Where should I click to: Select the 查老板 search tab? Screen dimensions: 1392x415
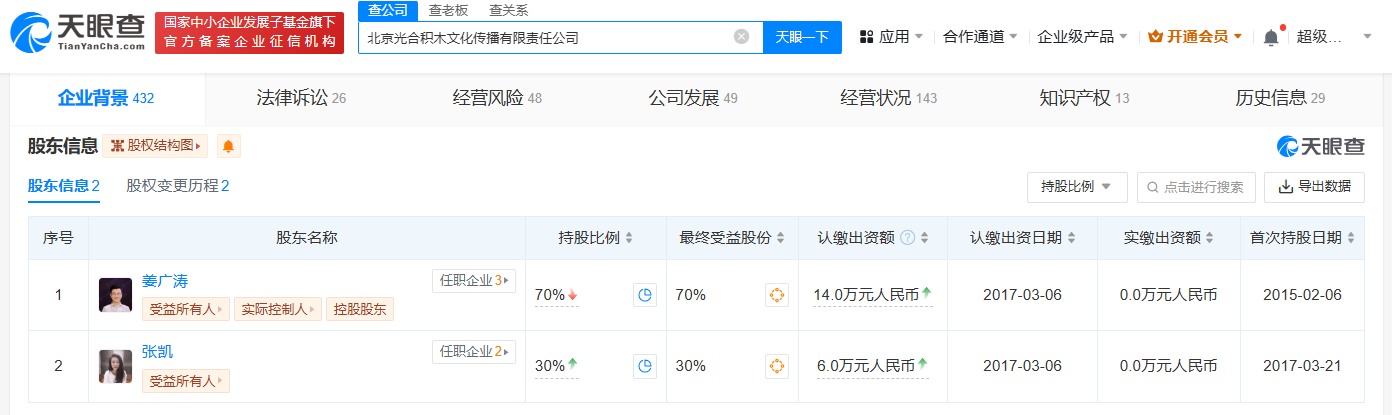448,11
